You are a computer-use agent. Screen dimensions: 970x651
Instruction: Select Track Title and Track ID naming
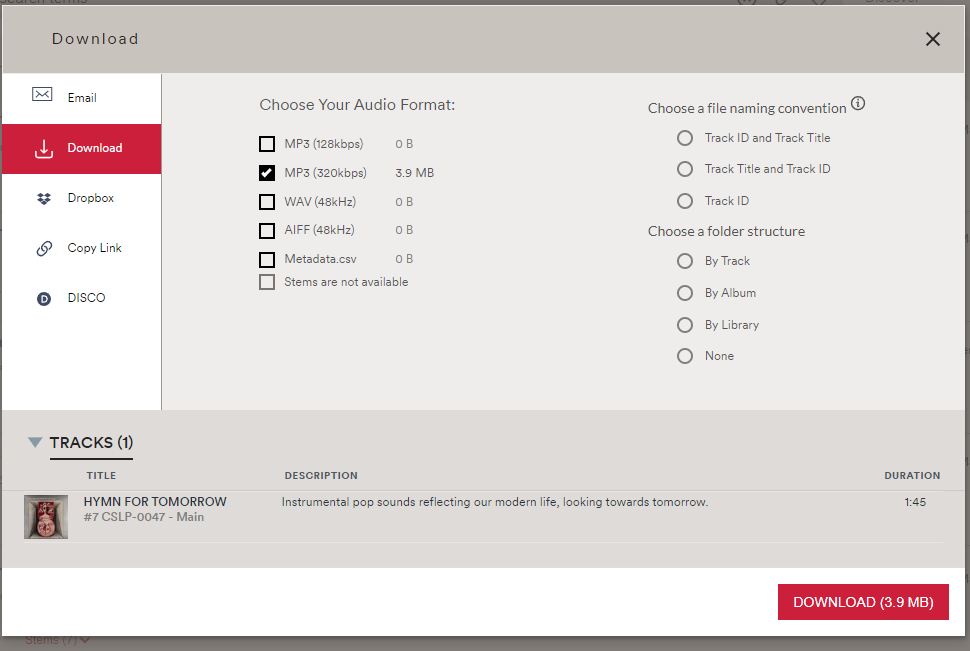685,169
